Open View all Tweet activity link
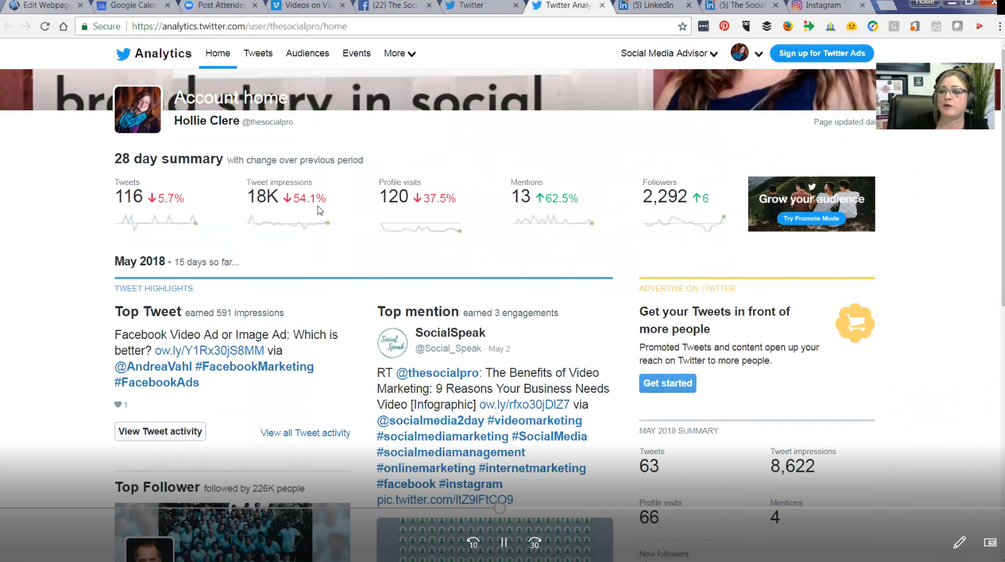Image resolution: width=1005 pixels, height=562 pixels. coord(305,433)
